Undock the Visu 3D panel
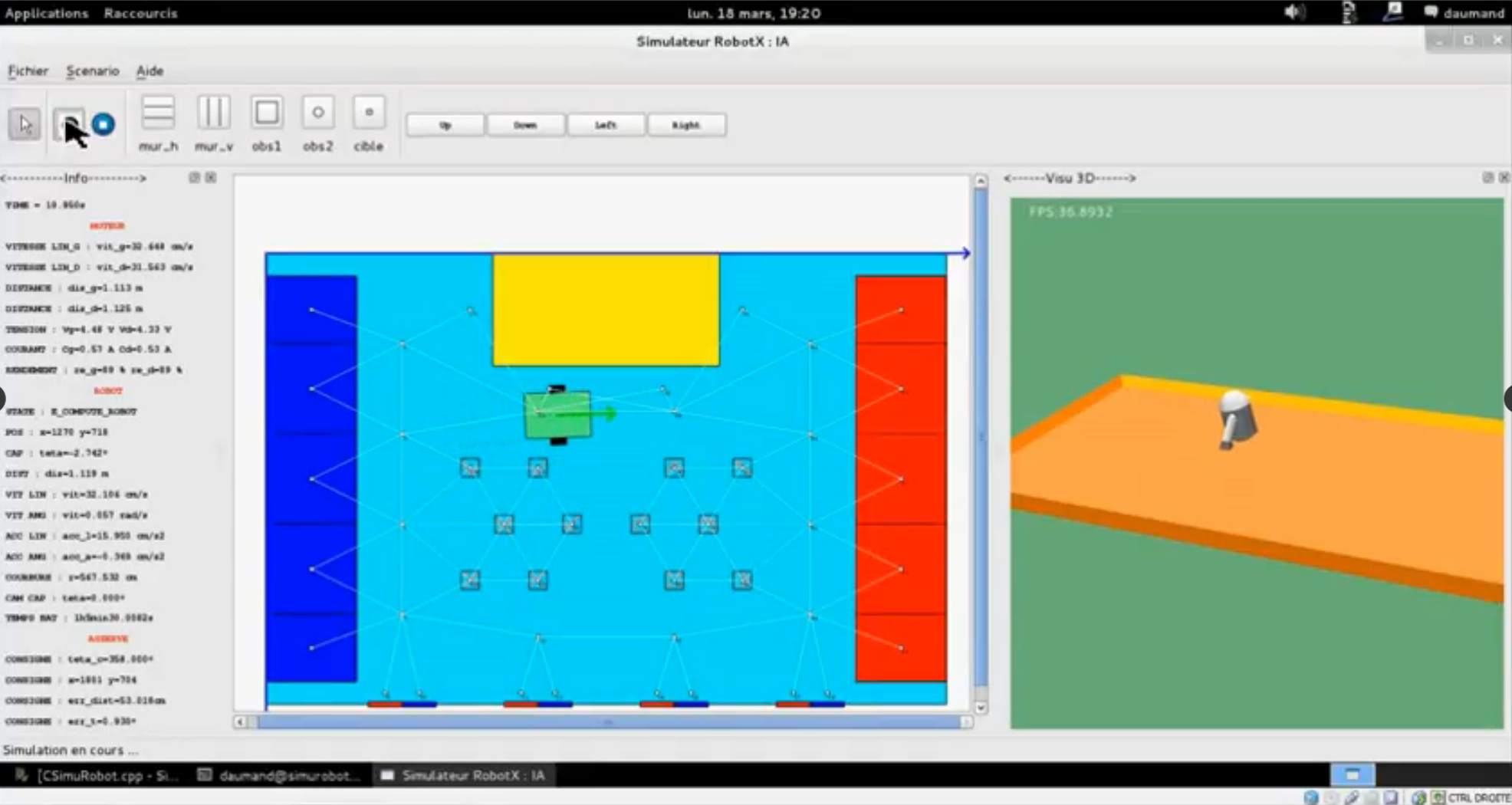The height and width of the screenshot is (805, 1512). [1487, 178]
